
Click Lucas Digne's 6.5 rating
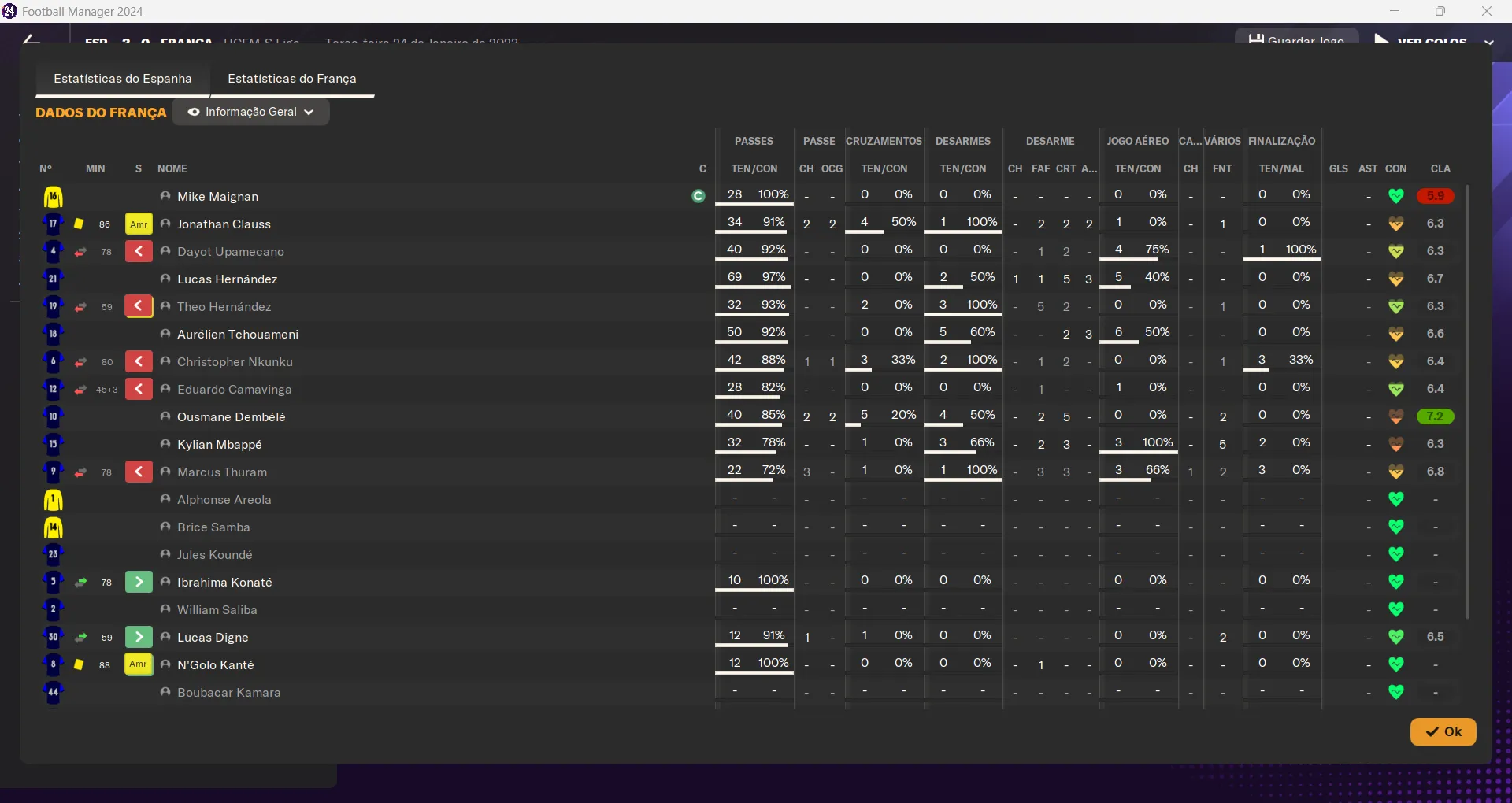[x=1435, y=637]
